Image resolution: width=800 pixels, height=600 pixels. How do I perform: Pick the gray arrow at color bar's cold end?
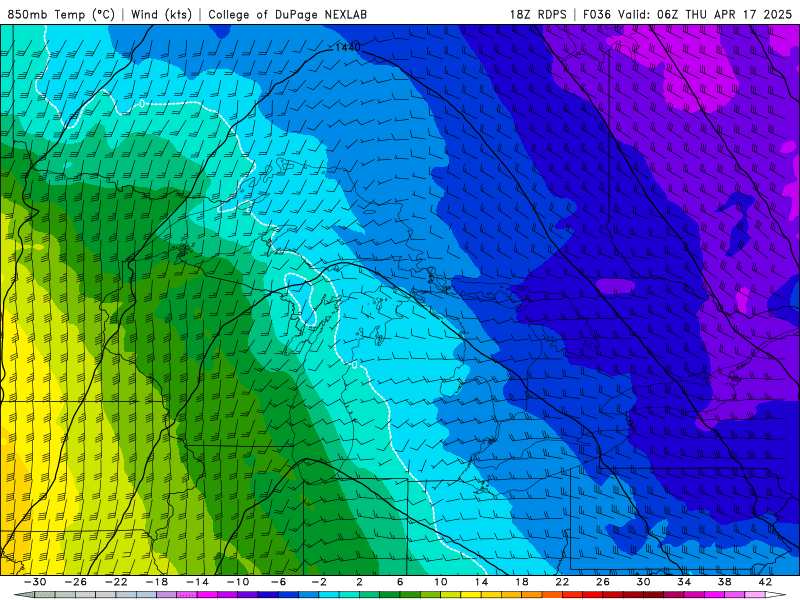point(24,595)
